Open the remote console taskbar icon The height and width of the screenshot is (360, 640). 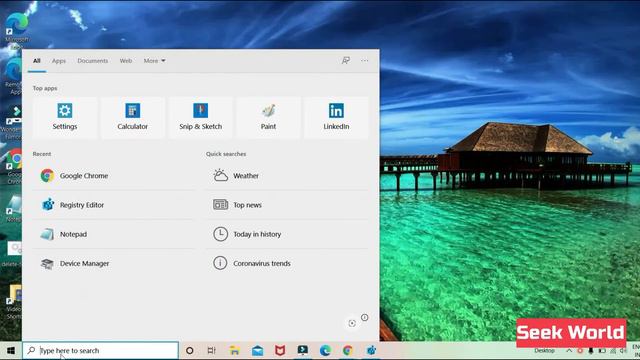click(x=303, y=351)
